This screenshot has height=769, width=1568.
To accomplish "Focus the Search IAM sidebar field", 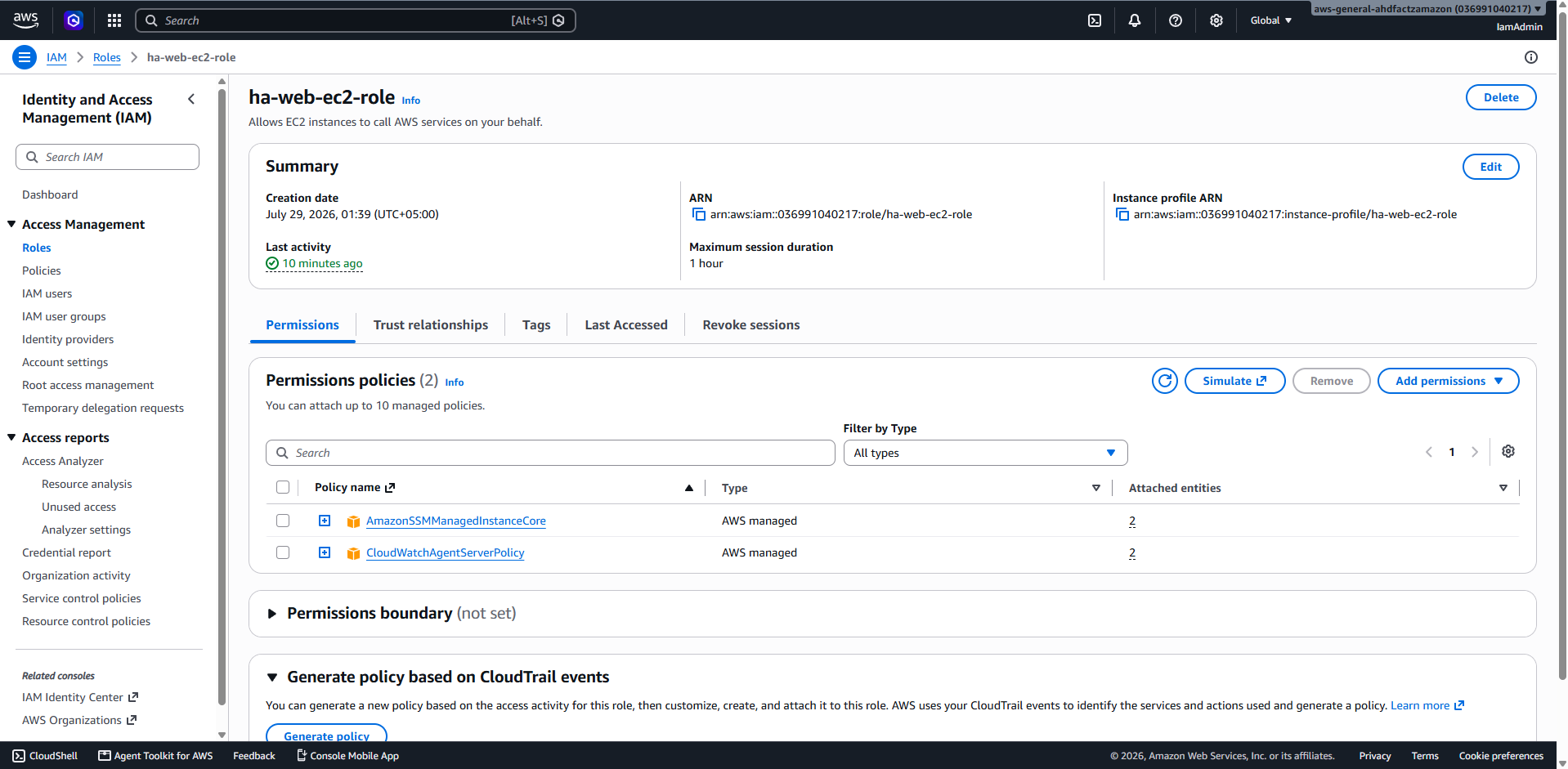I will 107,157.
